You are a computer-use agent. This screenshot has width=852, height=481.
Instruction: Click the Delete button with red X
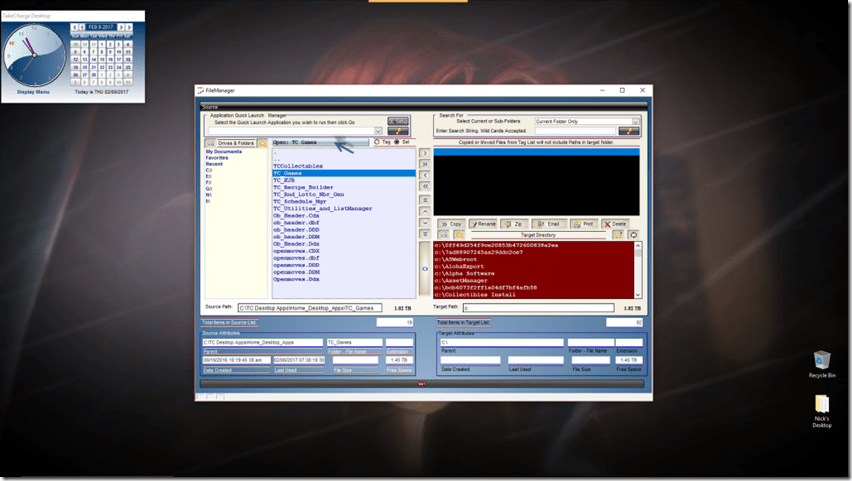(x=615, y=224)
